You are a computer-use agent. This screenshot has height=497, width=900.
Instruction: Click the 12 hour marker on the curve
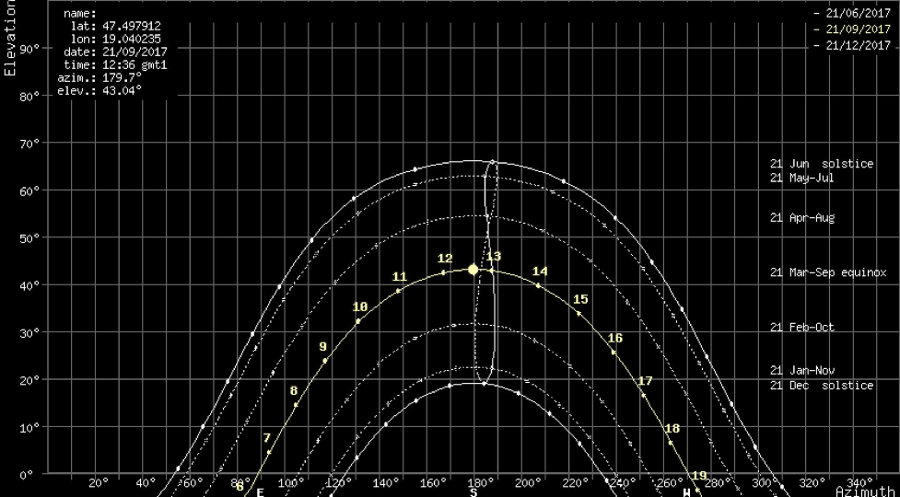tap(445, 260)
